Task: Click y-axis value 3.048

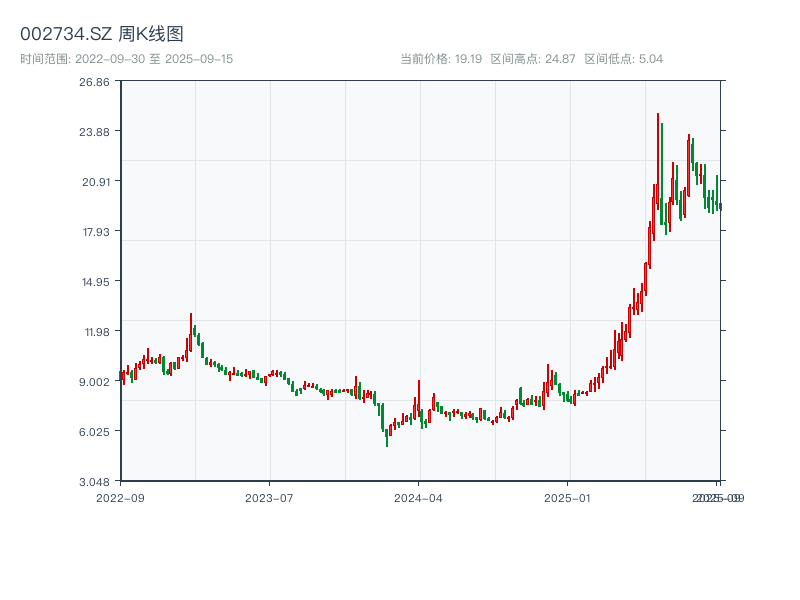Action: pyautogui.click(x=94, y=482)
